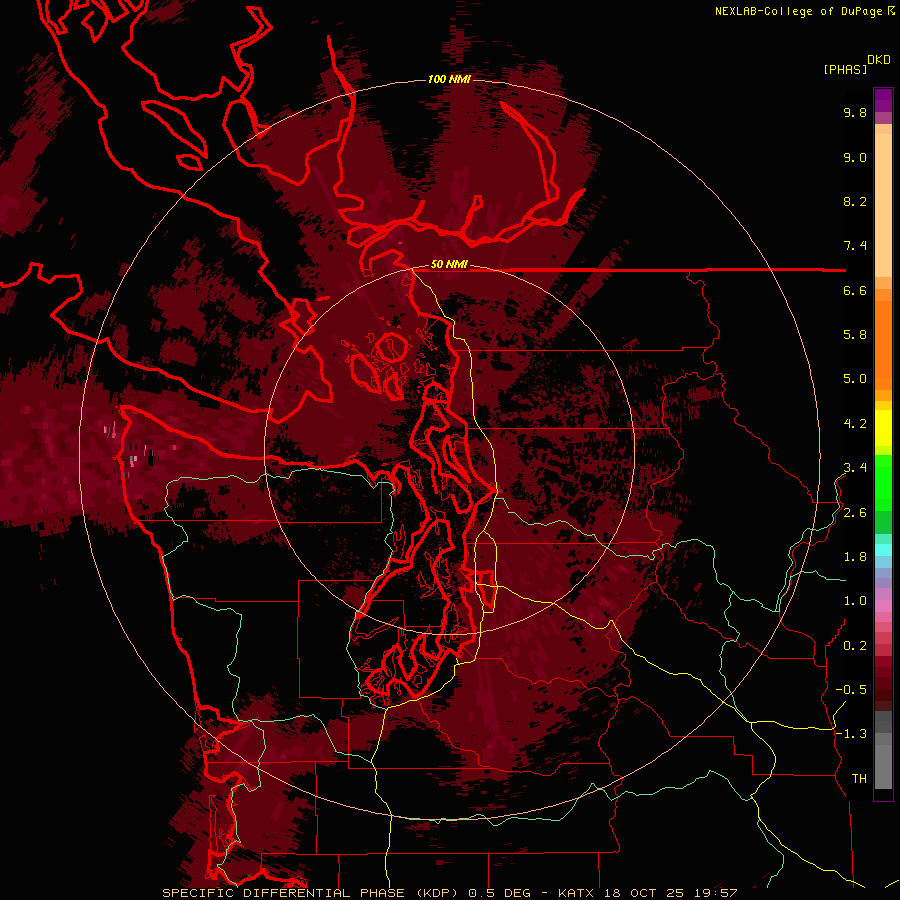Click the pink band of the color bar
The width and height of the screenshot is (900, 900).
pos(883,606)
